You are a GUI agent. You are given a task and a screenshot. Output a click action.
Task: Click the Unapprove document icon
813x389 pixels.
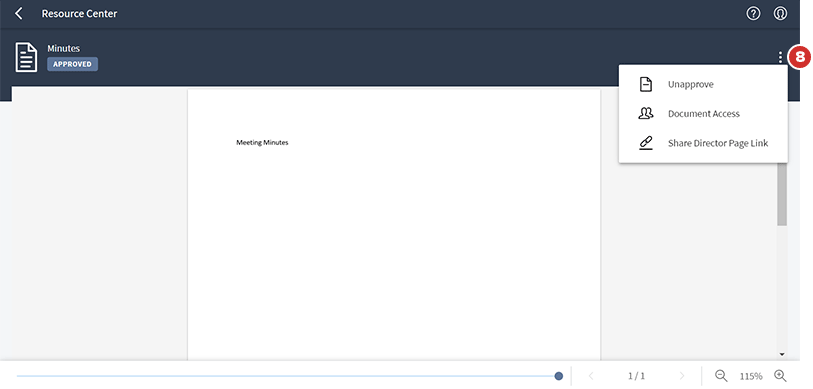click(646, 85)
